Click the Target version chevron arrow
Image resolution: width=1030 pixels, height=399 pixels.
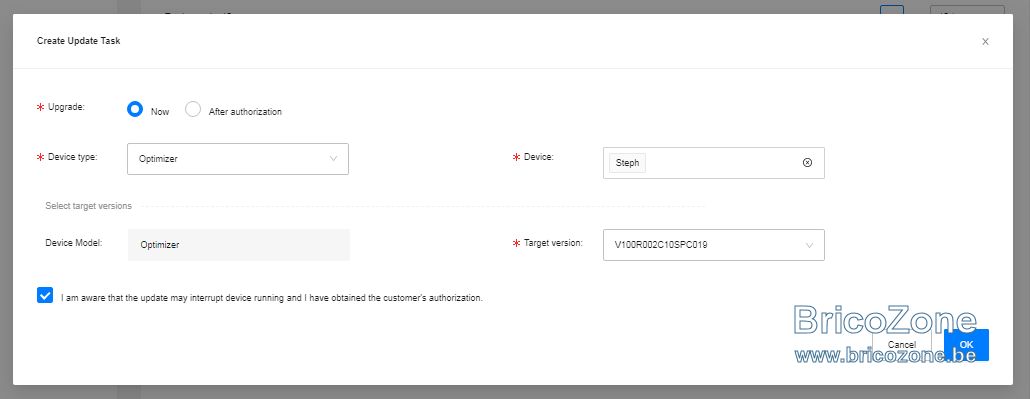809,245
